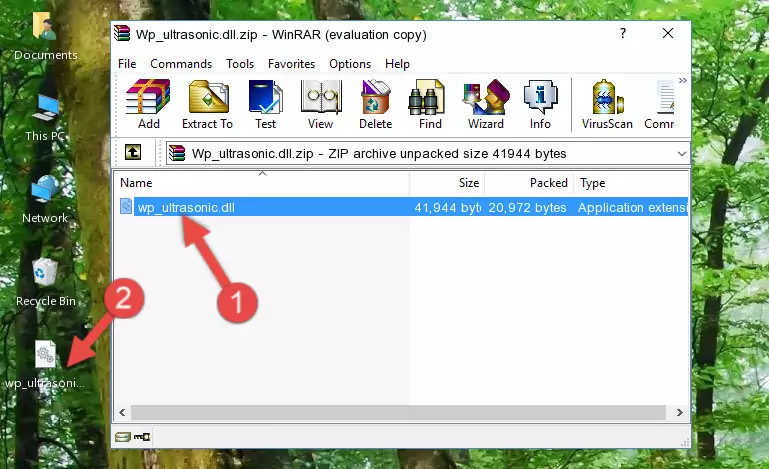Open the Options menu
Image resolution: width=769 pixels, height=469 pixels.
pos(350,64)
